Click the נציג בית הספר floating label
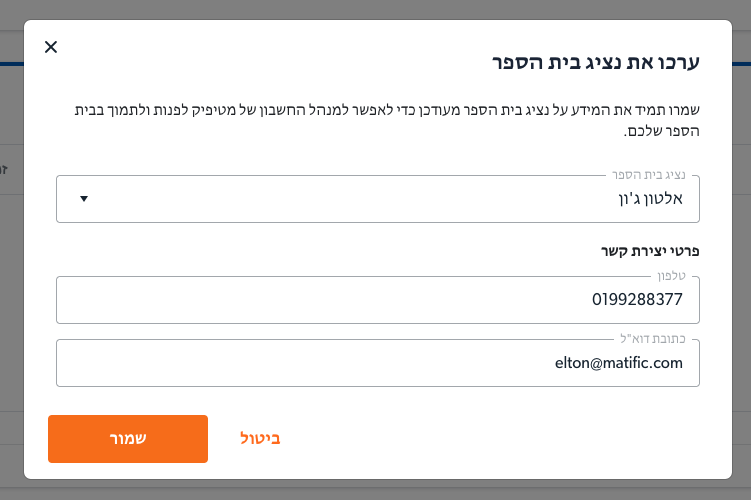The width and height of the screenshot is (751, 500). tap(649, 175)
